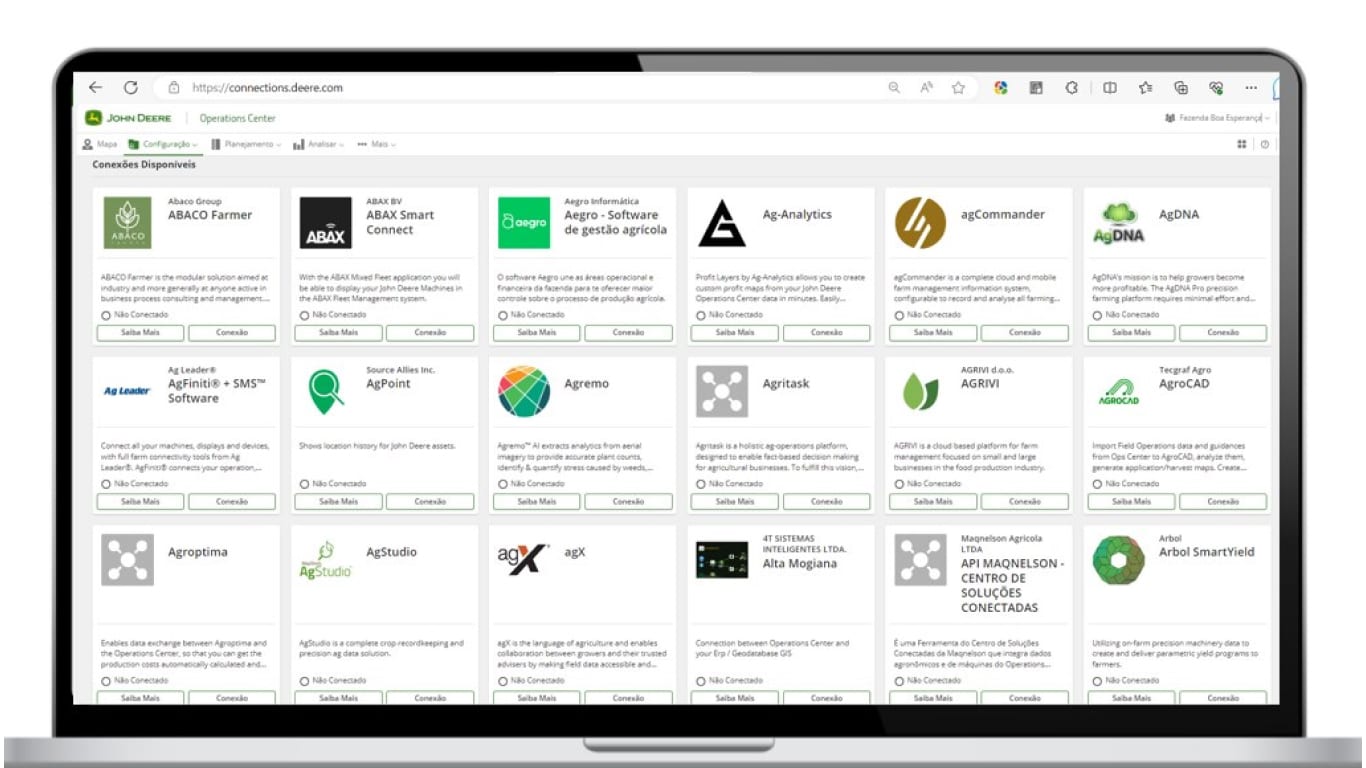
Task: Open the Fazenda Boa Esperança organization dropdown
Action: [1218, 118]
